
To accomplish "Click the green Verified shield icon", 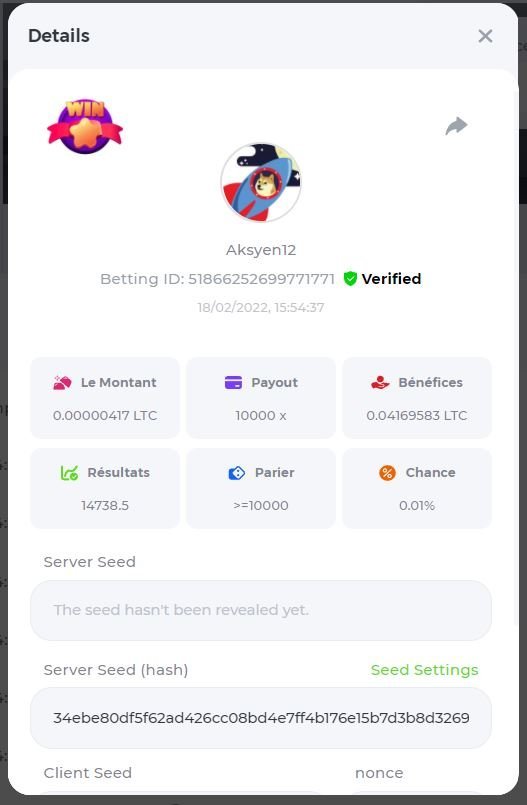I will point(350,279).
